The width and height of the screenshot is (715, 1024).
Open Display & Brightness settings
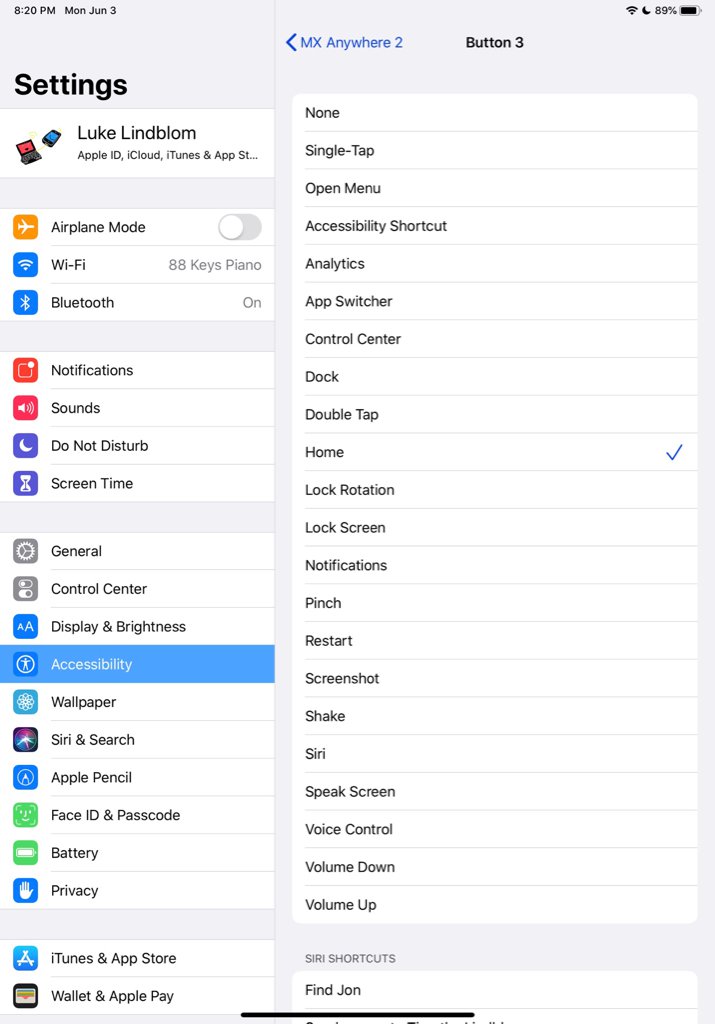(x=137, y=626)
